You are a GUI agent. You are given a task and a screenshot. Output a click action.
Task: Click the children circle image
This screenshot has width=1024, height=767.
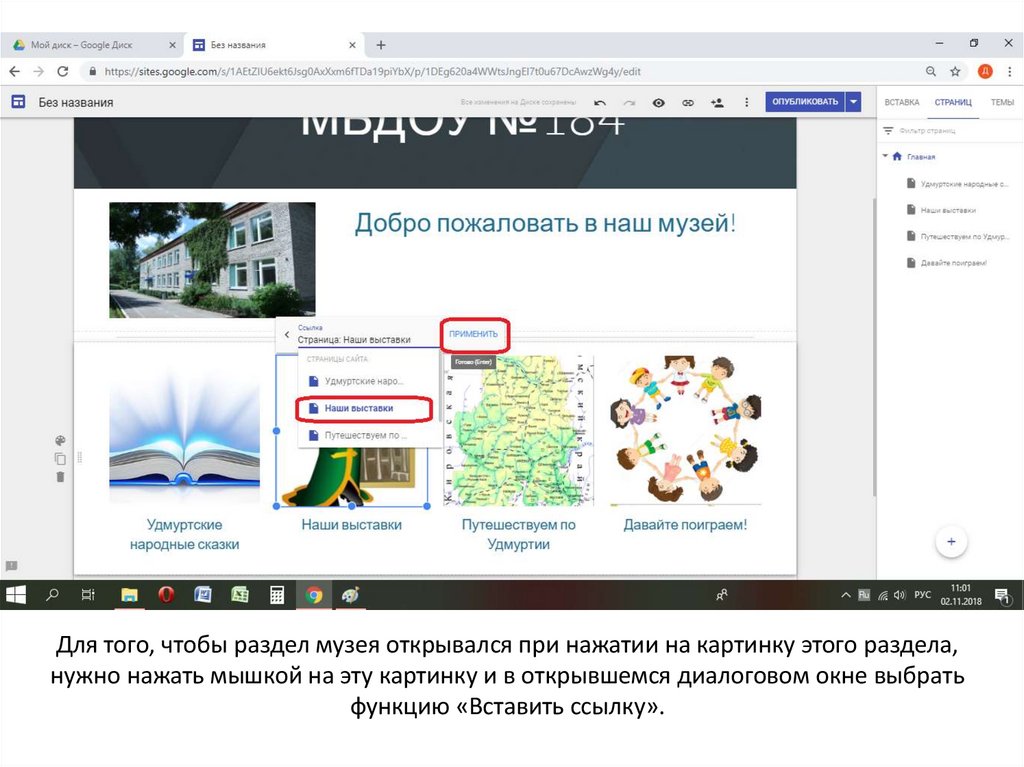tap(685, 430)
